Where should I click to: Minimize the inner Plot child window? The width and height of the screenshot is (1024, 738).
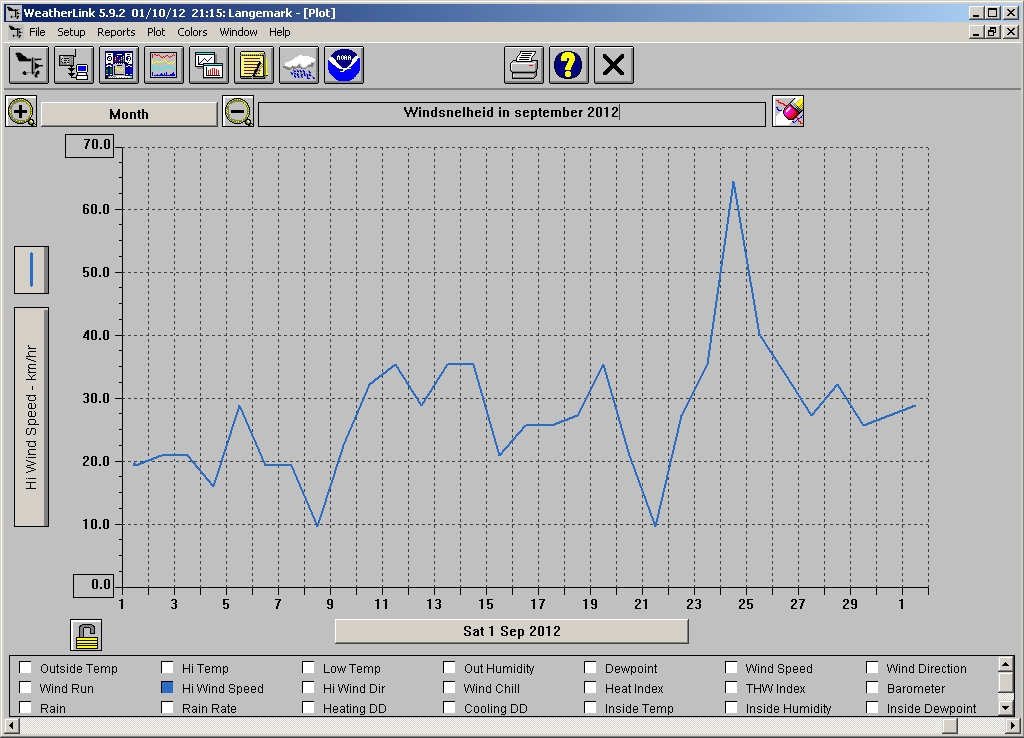[x=977, y=32]
